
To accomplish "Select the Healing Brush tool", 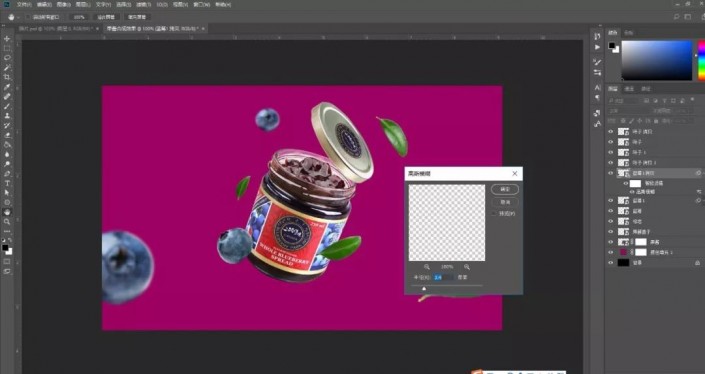I will 7,97.
